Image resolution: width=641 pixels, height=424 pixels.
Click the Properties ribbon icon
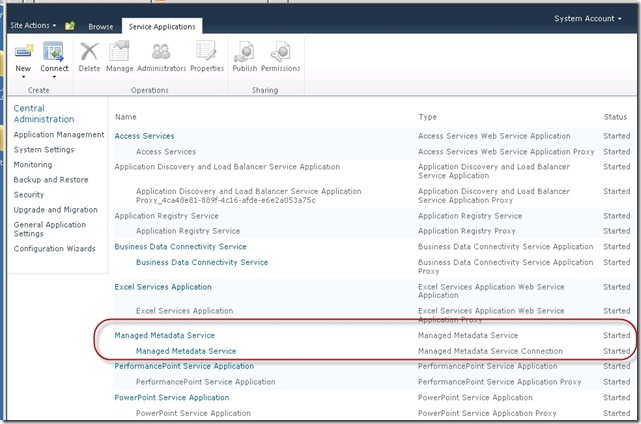pyautogui.click(x=207, y=51)
